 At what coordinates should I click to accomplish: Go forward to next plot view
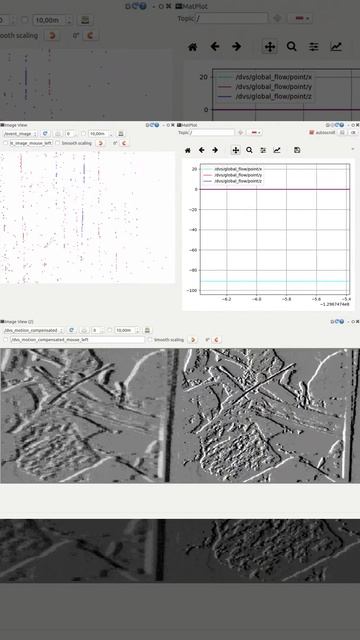tap(215, 150)
